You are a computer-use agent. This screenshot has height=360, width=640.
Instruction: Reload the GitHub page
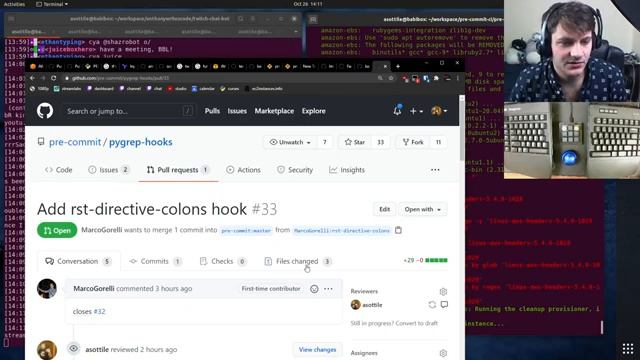tap(53, 78)
